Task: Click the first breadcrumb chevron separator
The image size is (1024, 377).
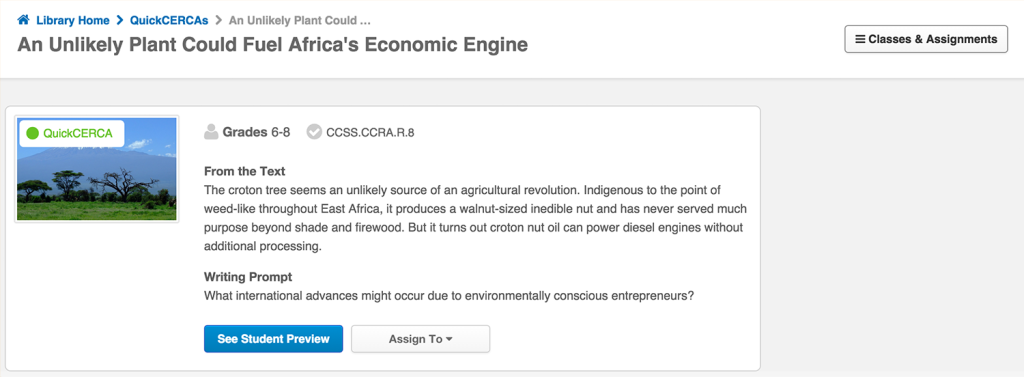Action: (x=120, y=20)
